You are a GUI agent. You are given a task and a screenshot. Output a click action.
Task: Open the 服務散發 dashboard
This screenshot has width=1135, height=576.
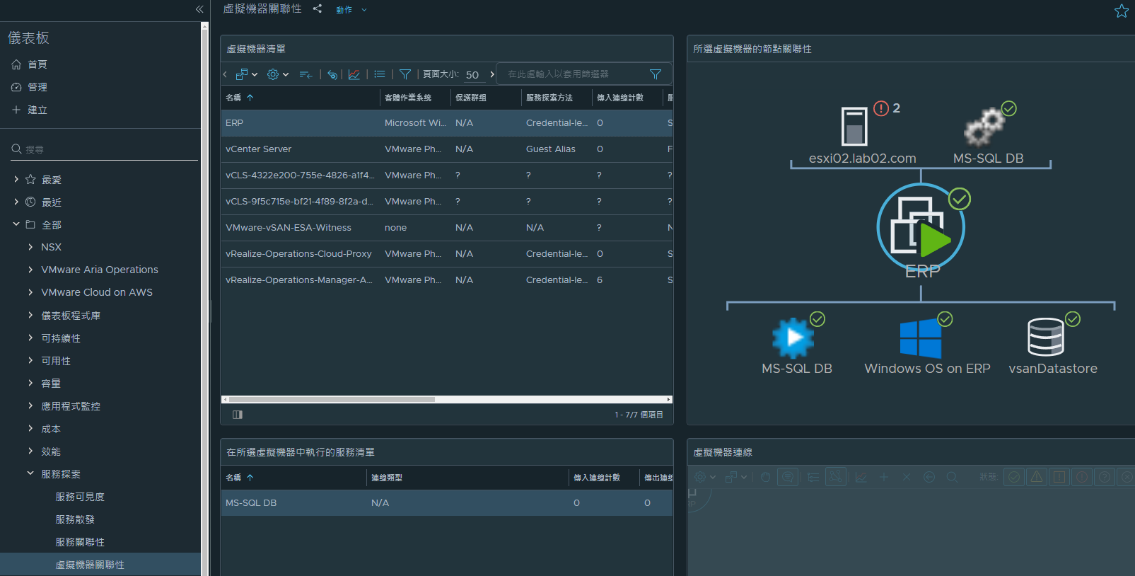pyautogui.click(x=75, y=520)
